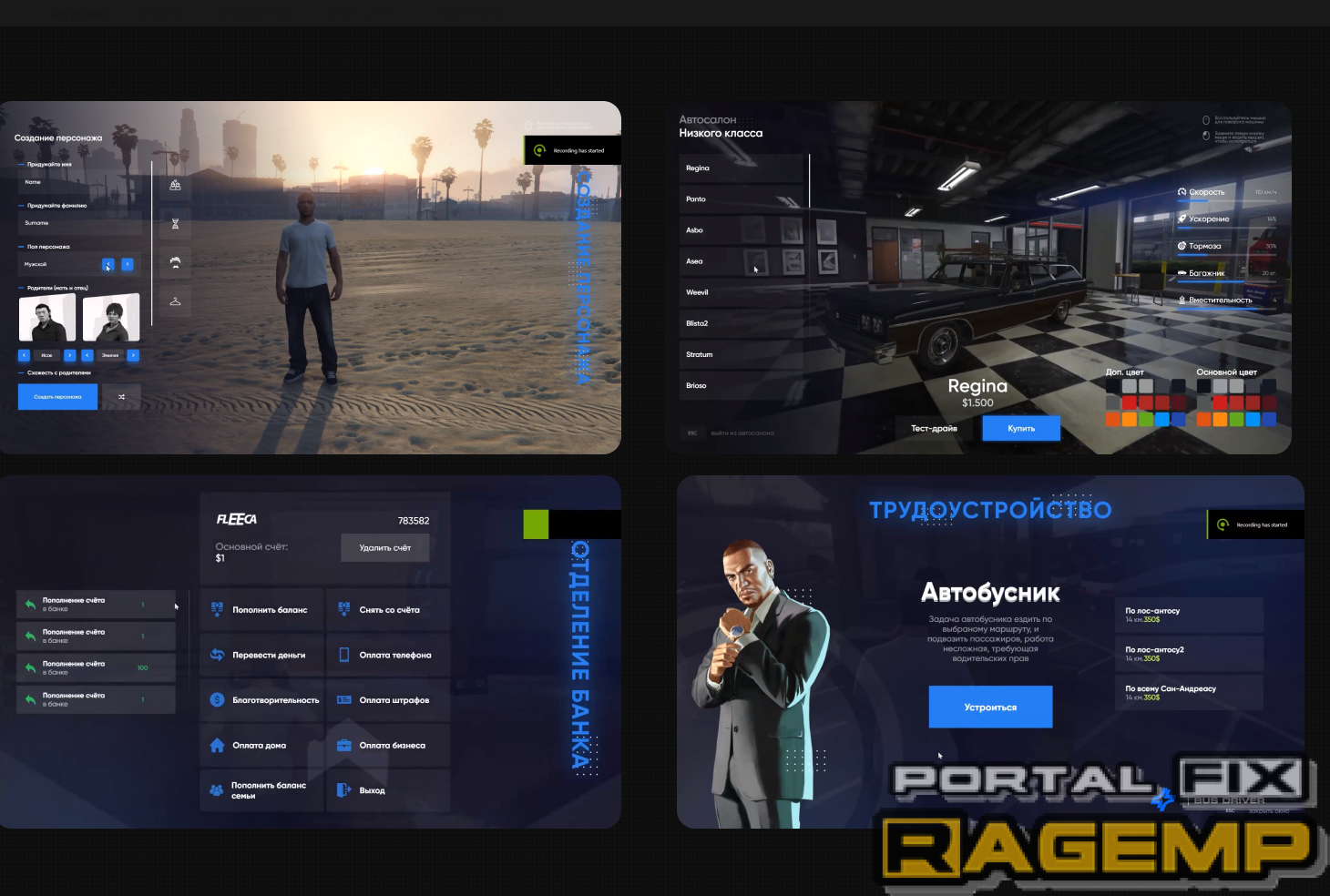1330x896 pixels.
Task: Select Brioso in the car dealership list
Action: (742, 385)
